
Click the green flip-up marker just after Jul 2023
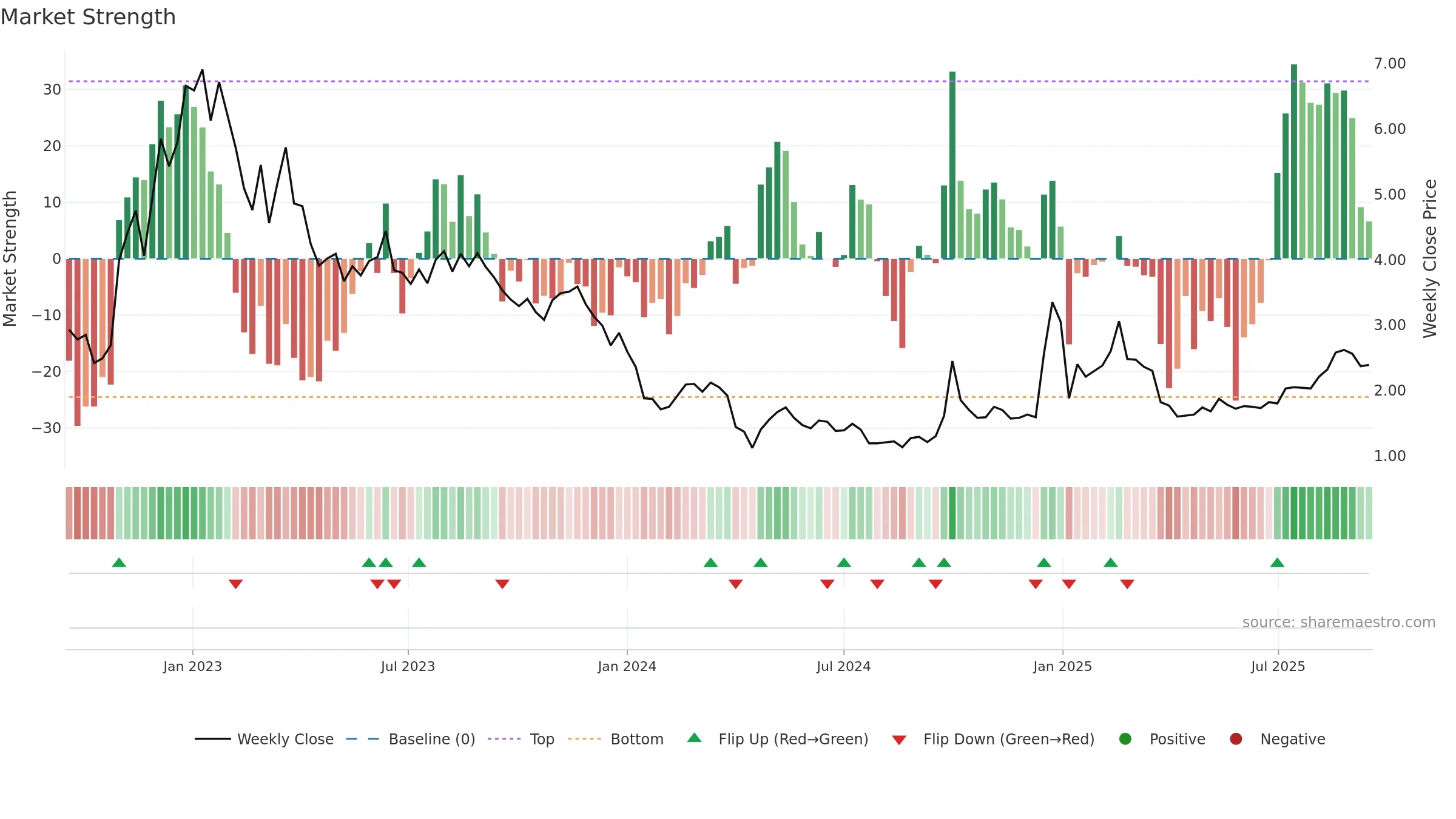click(x=419, y=562)
